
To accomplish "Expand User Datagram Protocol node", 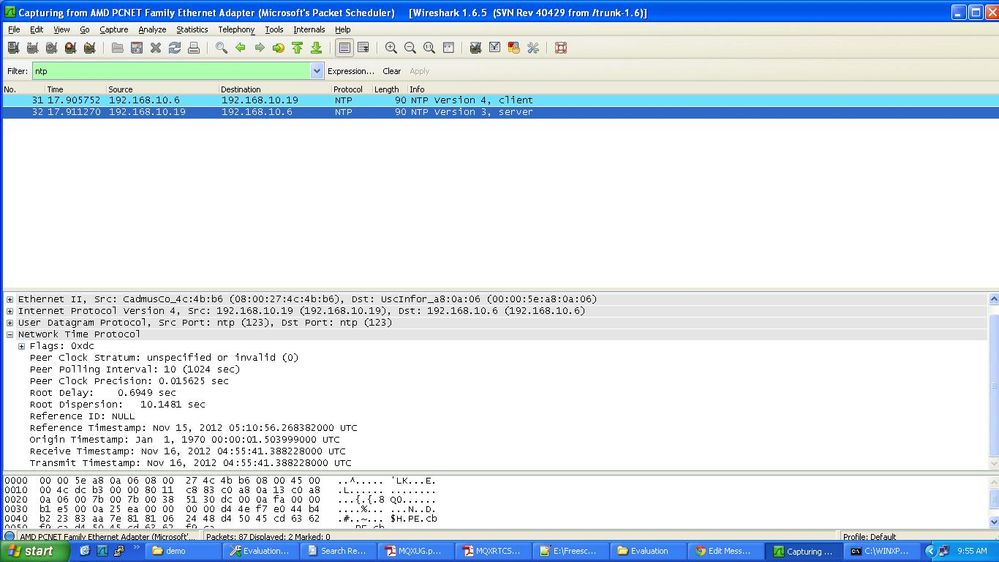I will coord(10,322).
